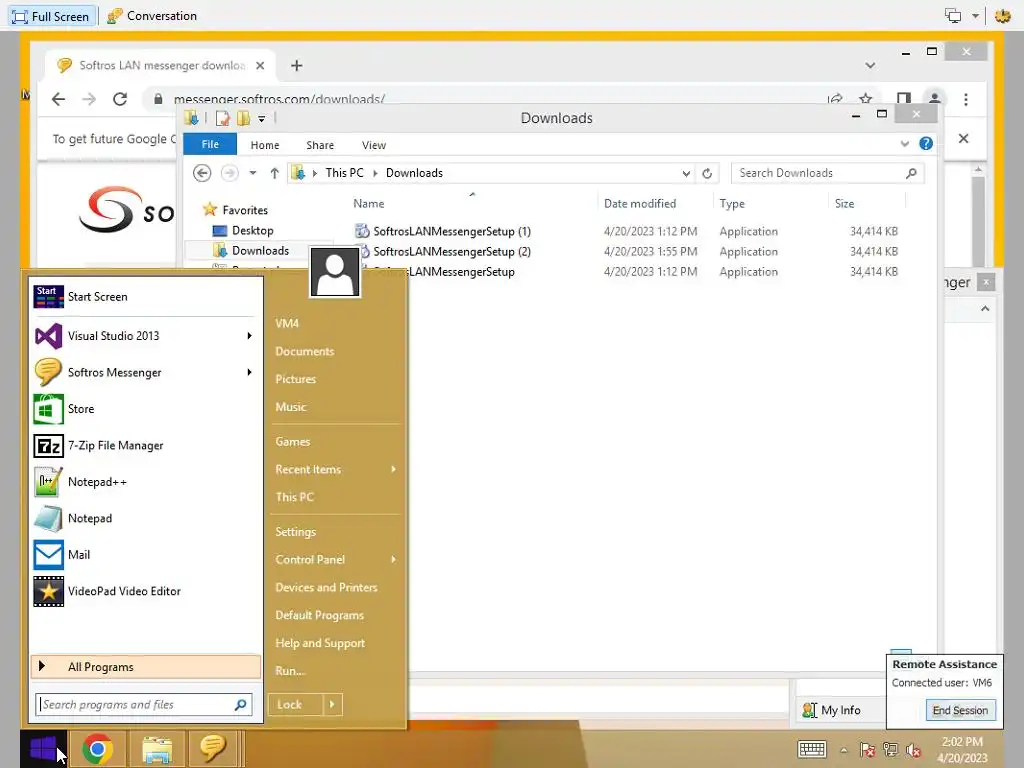Open Devices and Printers
This screenshot has width=1024, height=768.
point(327,588)
